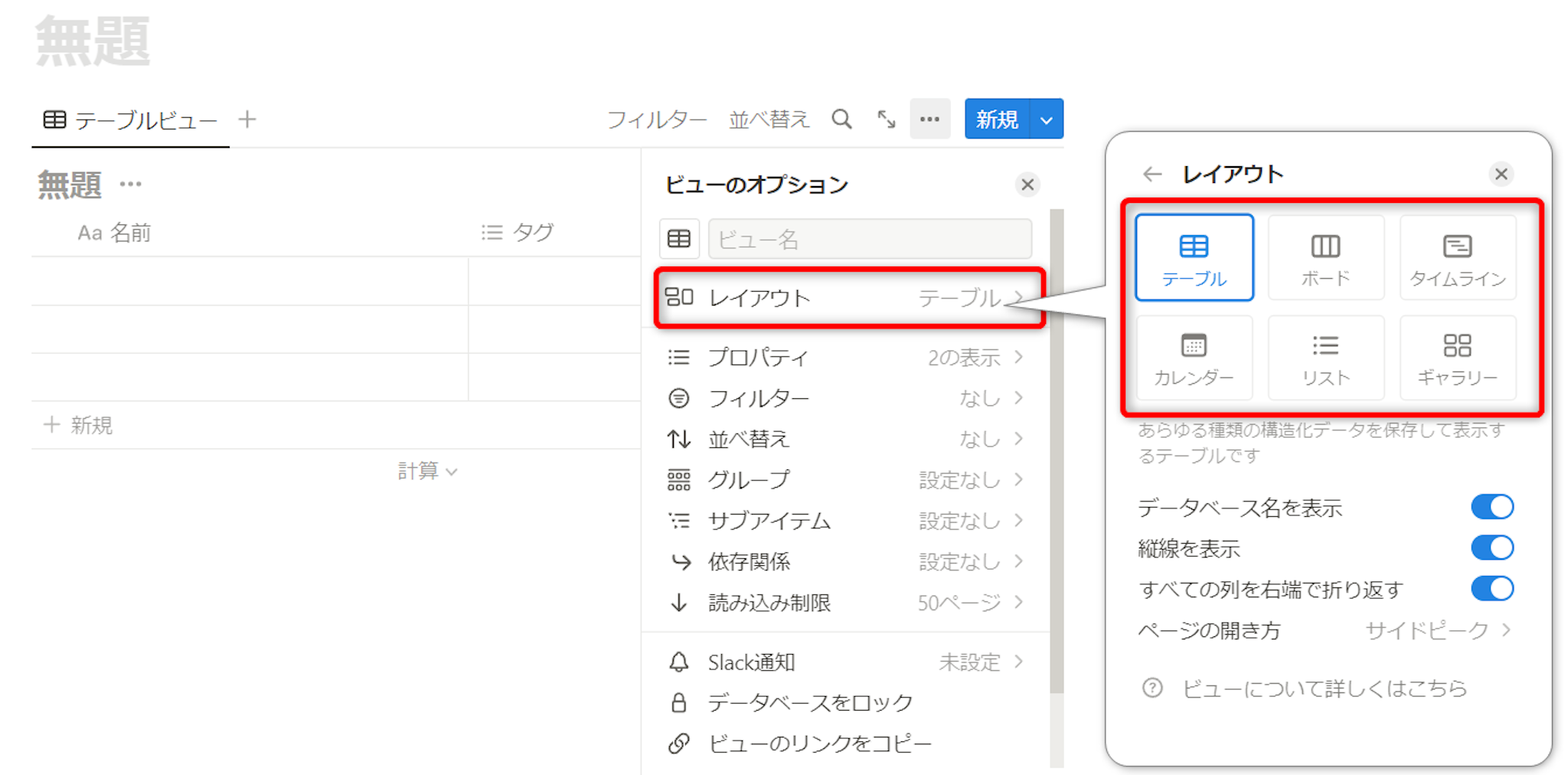This screenshot has height=775, width=1568.
Task: Select the Board layout icon
Action: click(x=1325, y=257)
